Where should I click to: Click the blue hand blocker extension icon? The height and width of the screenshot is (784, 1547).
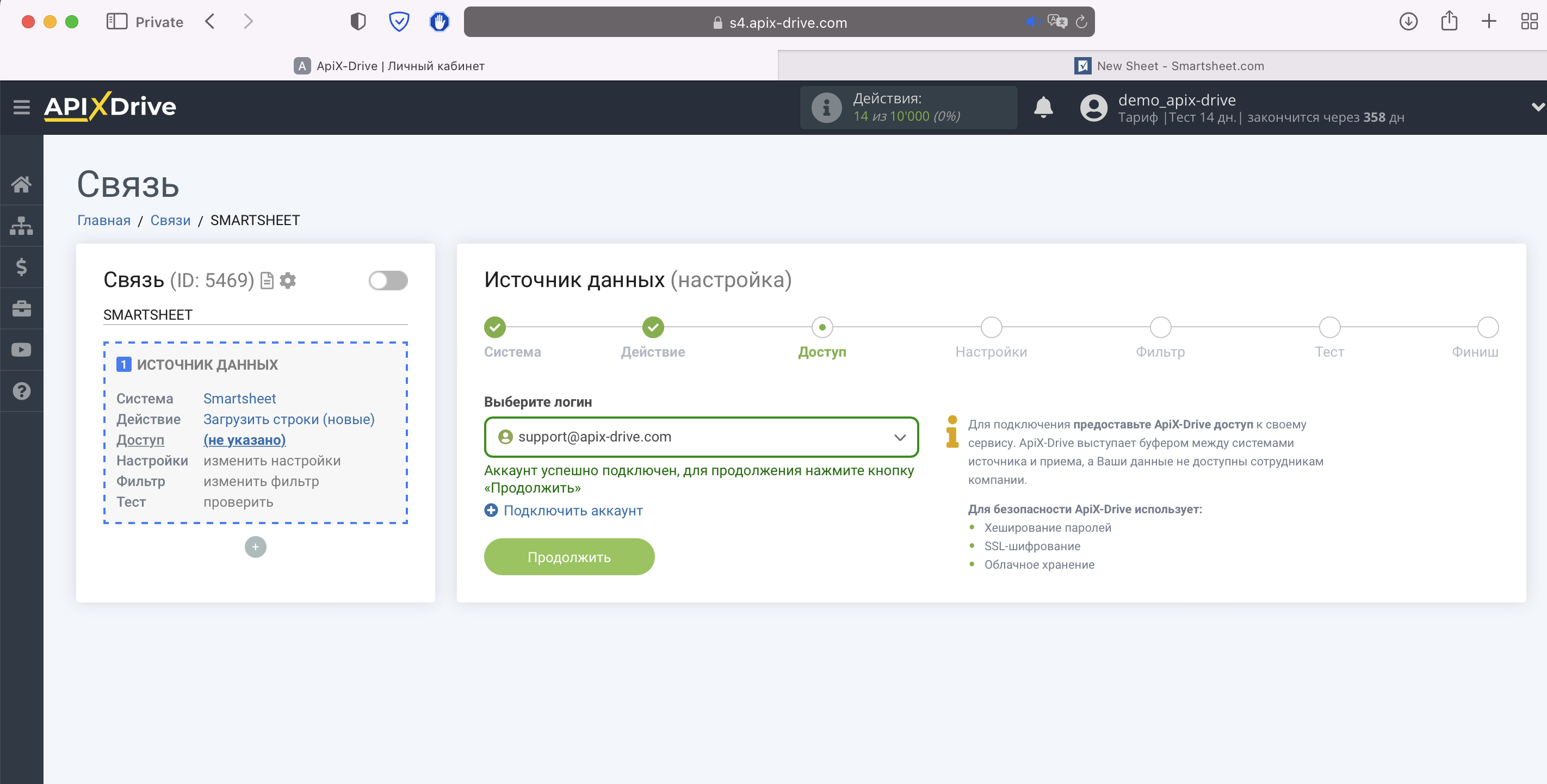coord(439,22)
